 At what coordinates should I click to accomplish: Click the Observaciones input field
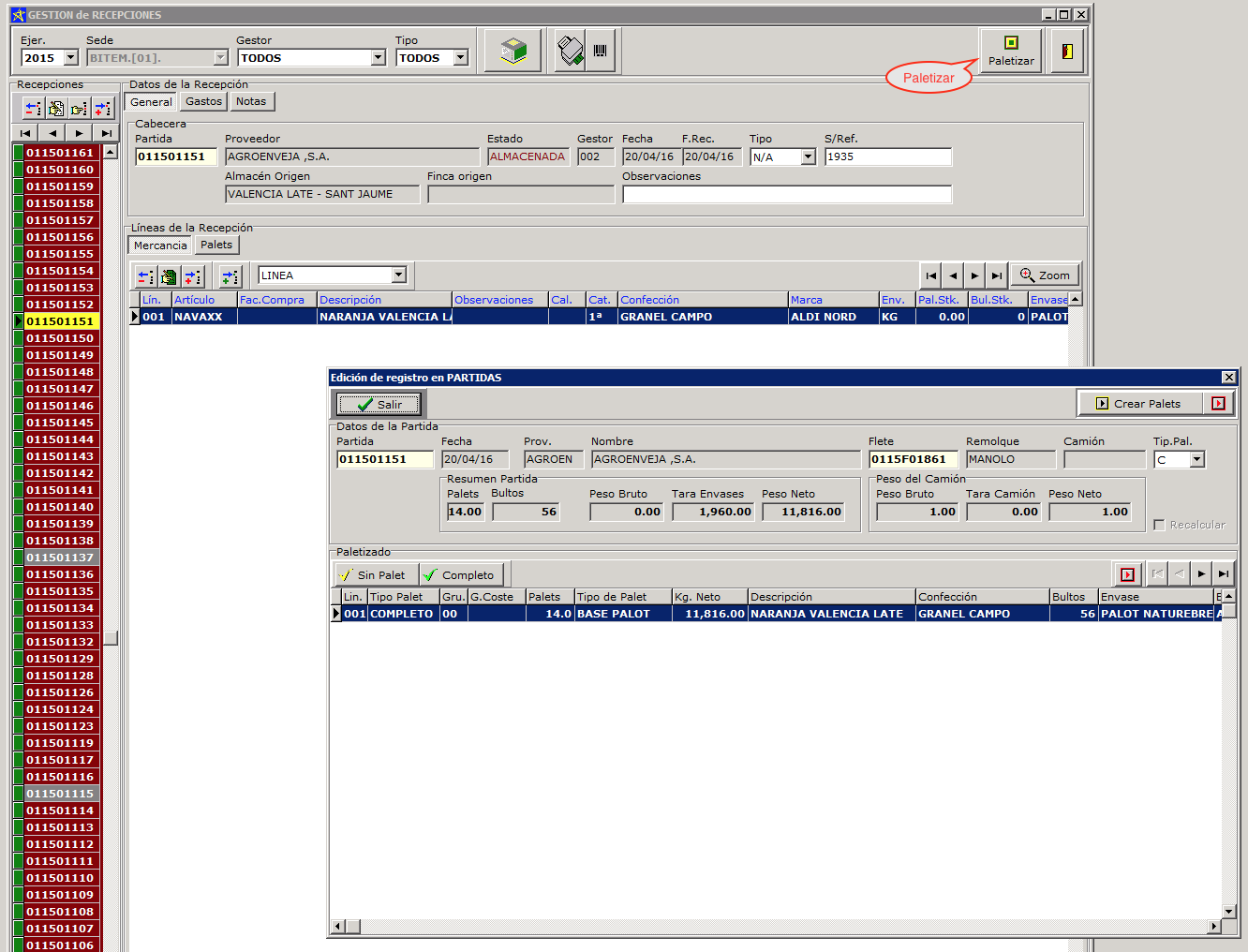click(x=786, y=195)
